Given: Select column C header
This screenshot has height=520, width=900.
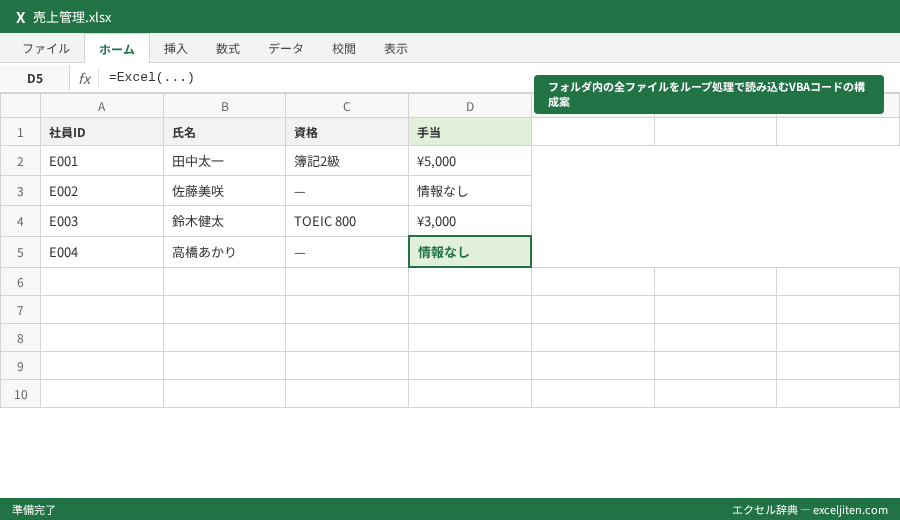Looking at the screenshot, I should pos(347,106).
